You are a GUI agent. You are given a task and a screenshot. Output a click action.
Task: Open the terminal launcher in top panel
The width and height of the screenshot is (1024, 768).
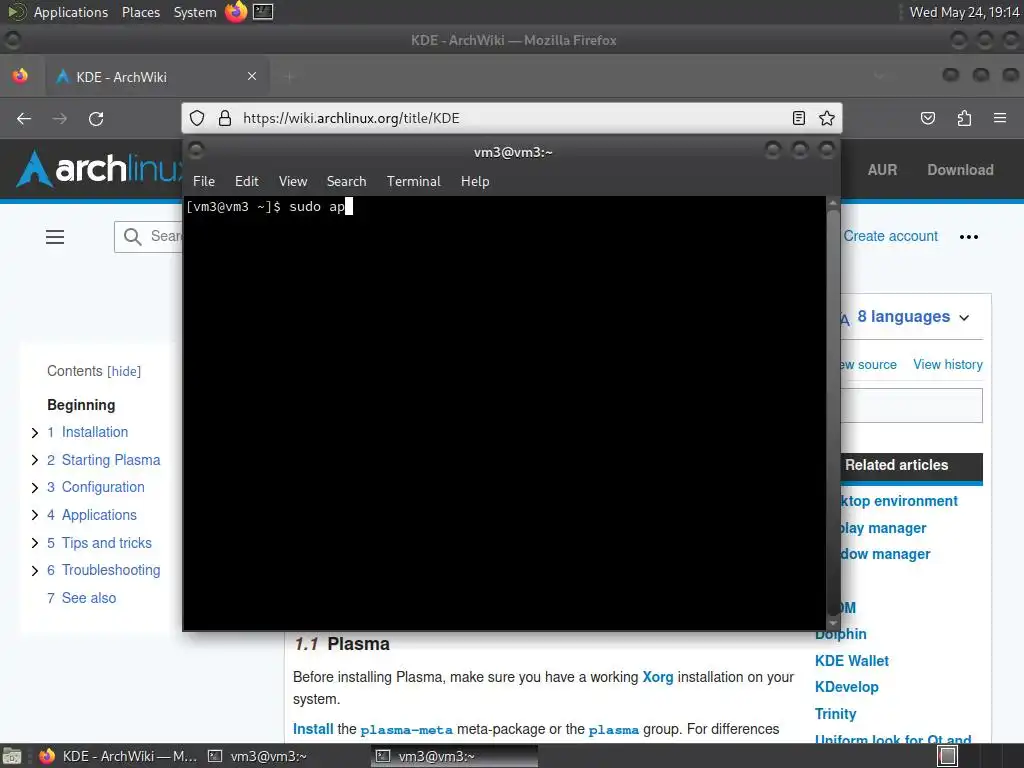263,12
